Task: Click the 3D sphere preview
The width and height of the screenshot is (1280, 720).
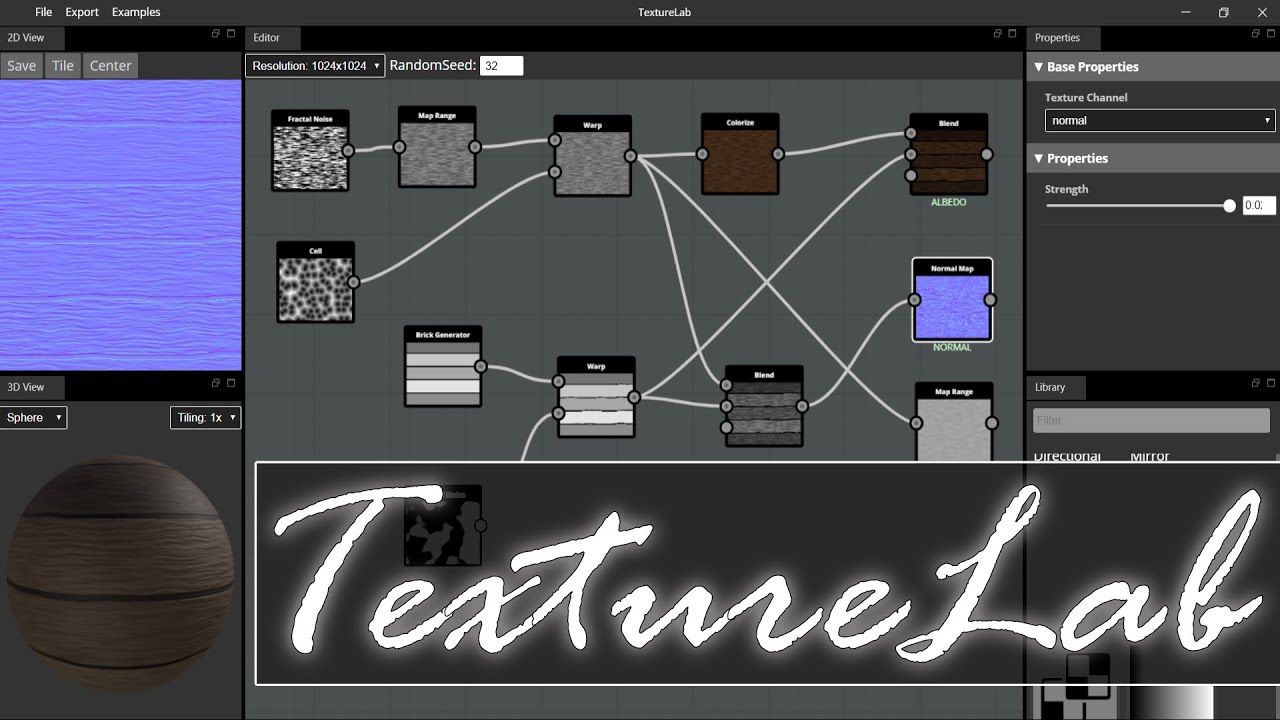Action: tap(121, 574)
